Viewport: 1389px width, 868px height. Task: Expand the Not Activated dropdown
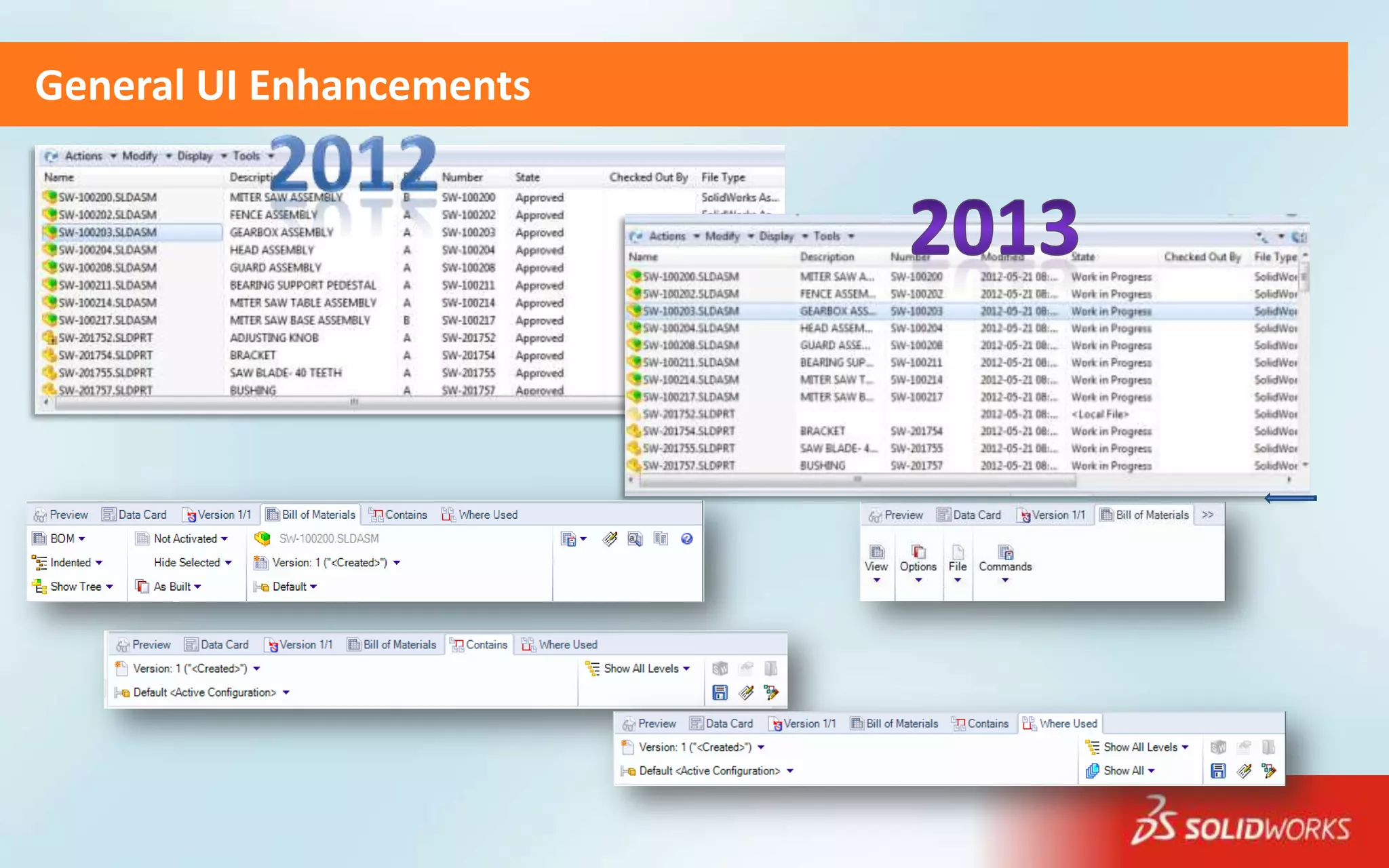click(191, 538)
